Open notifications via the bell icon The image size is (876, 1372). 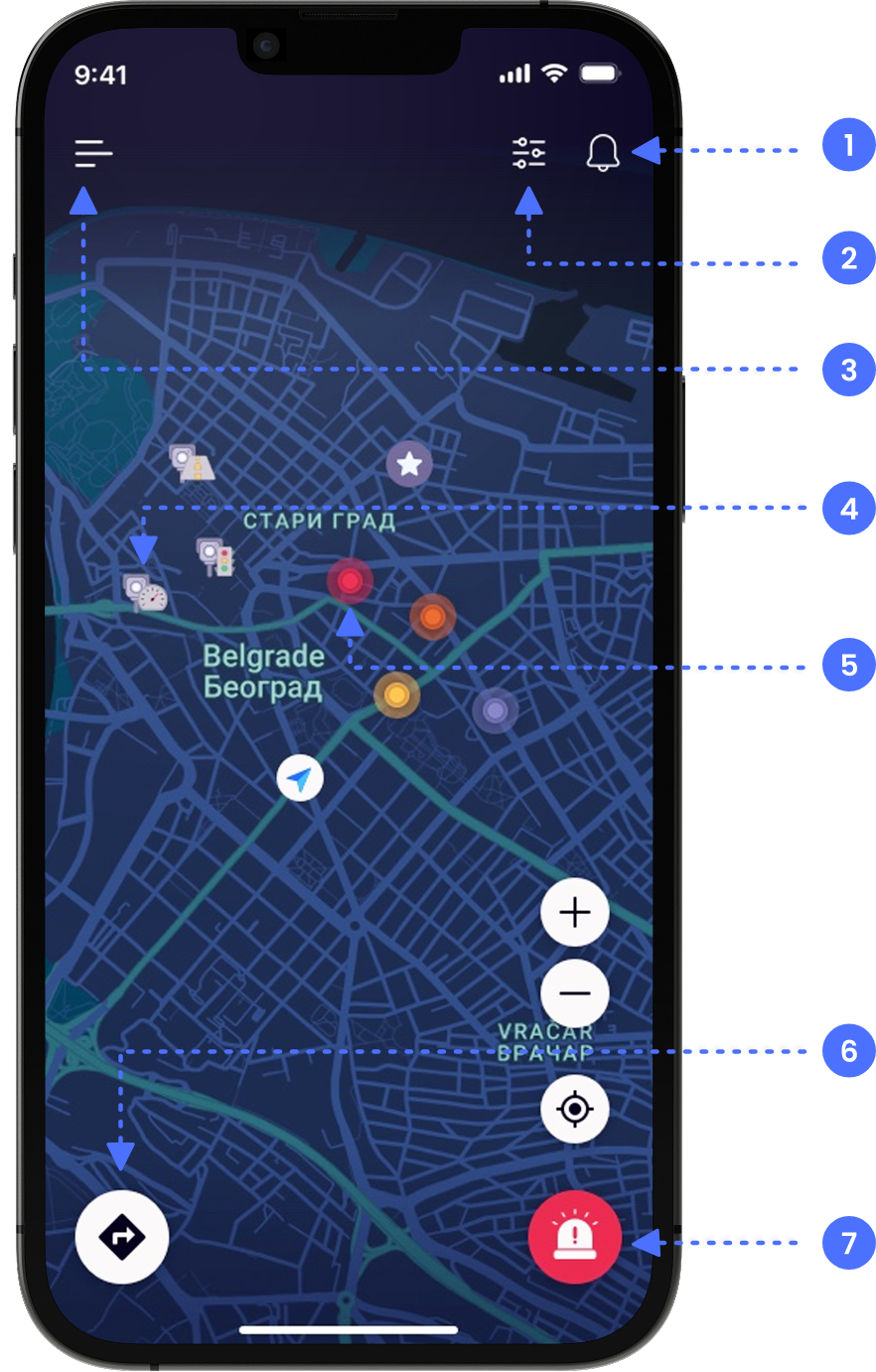click(x=604, y=154)
